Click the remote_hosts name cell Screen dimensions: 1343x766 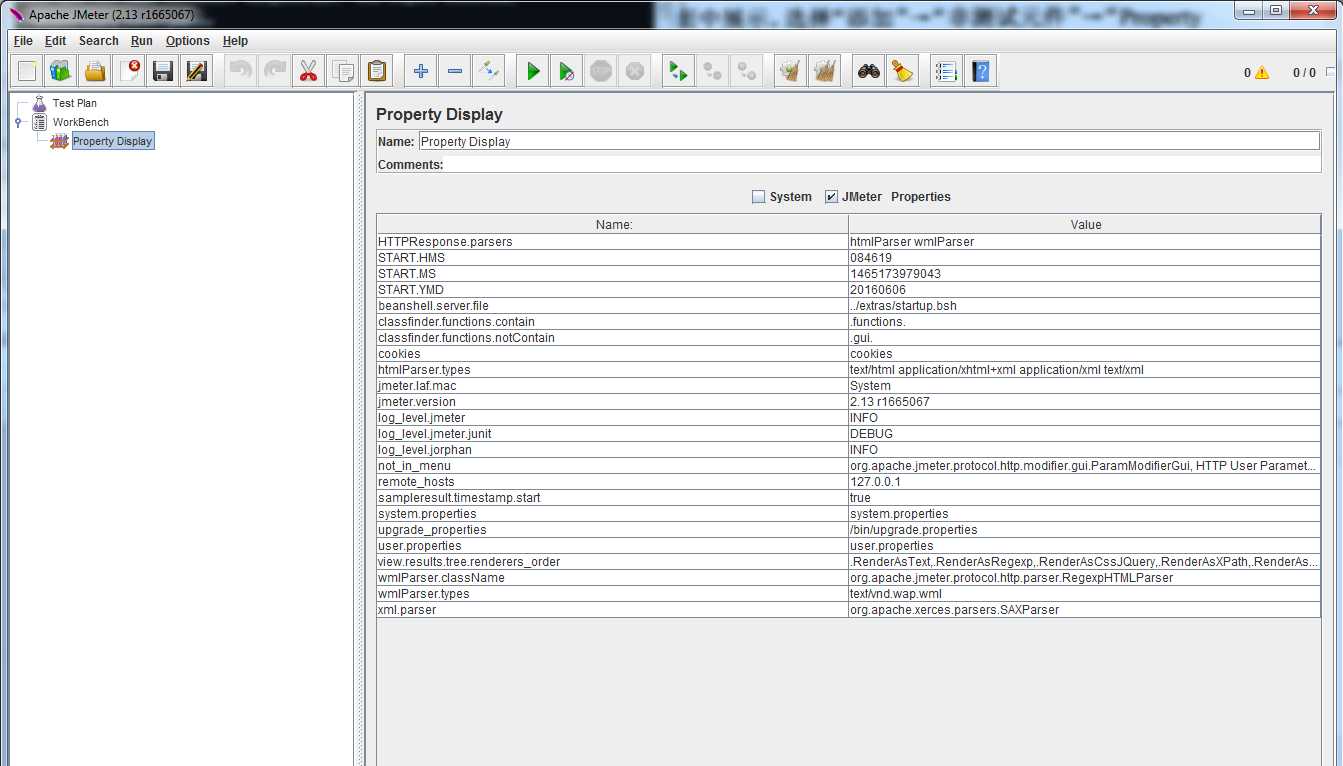click(x=612, y=482)
